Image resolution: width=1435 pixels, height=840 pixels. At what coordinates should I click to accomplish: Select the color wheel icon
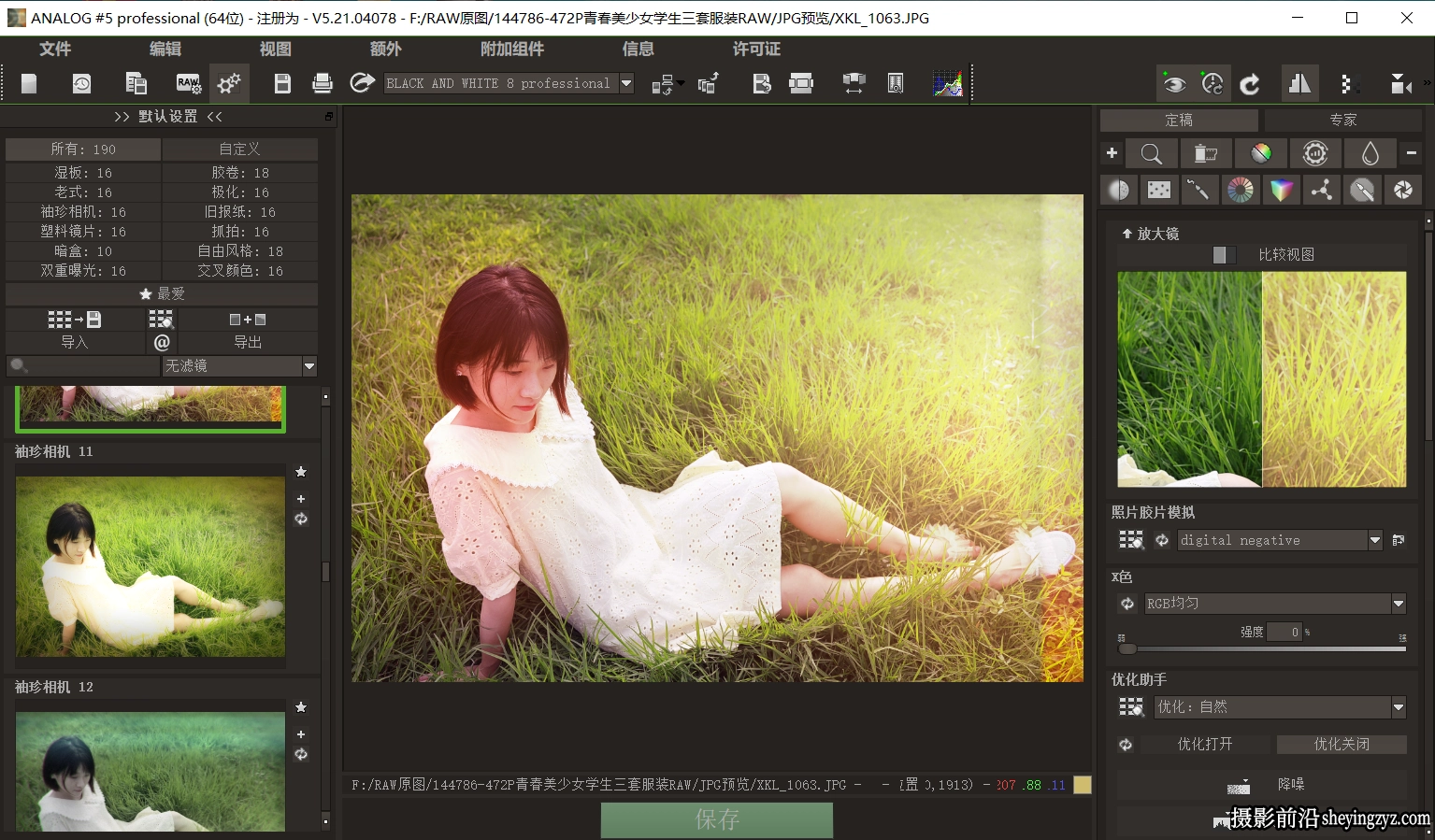[1241, 191]
